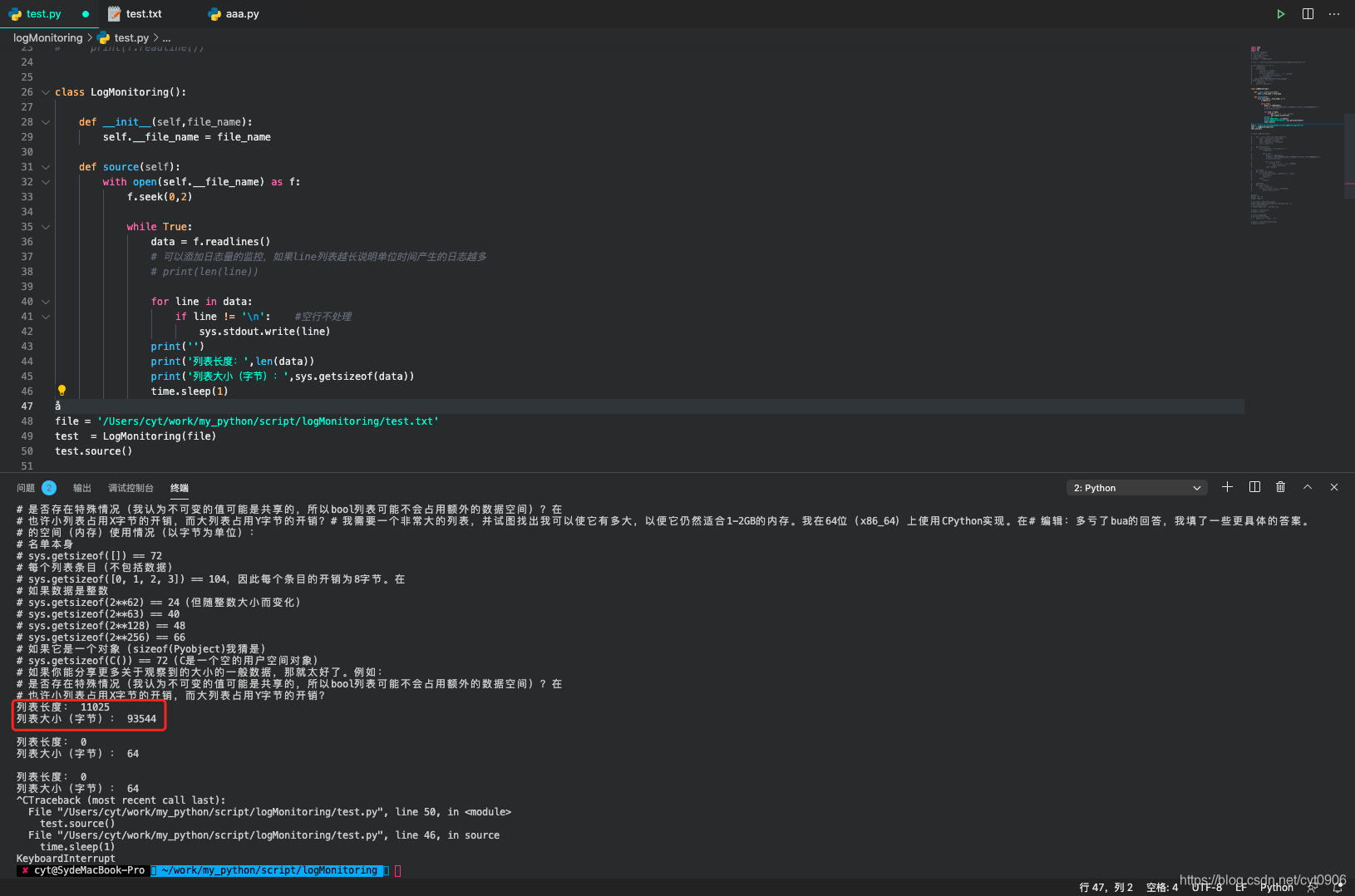Collapse the 'for line in data' block on line 40
1355x896 pixels.
tap(46, 302)
